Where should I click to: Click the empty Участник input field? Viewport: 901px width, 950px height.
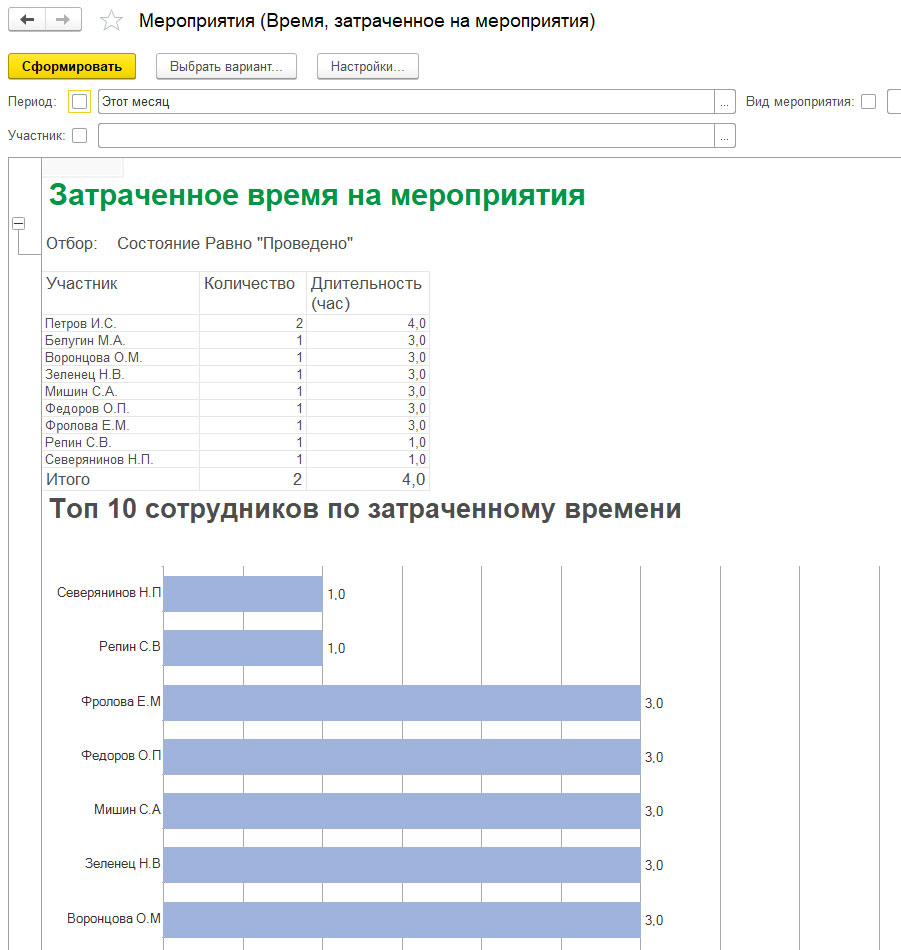click(405, 135)
